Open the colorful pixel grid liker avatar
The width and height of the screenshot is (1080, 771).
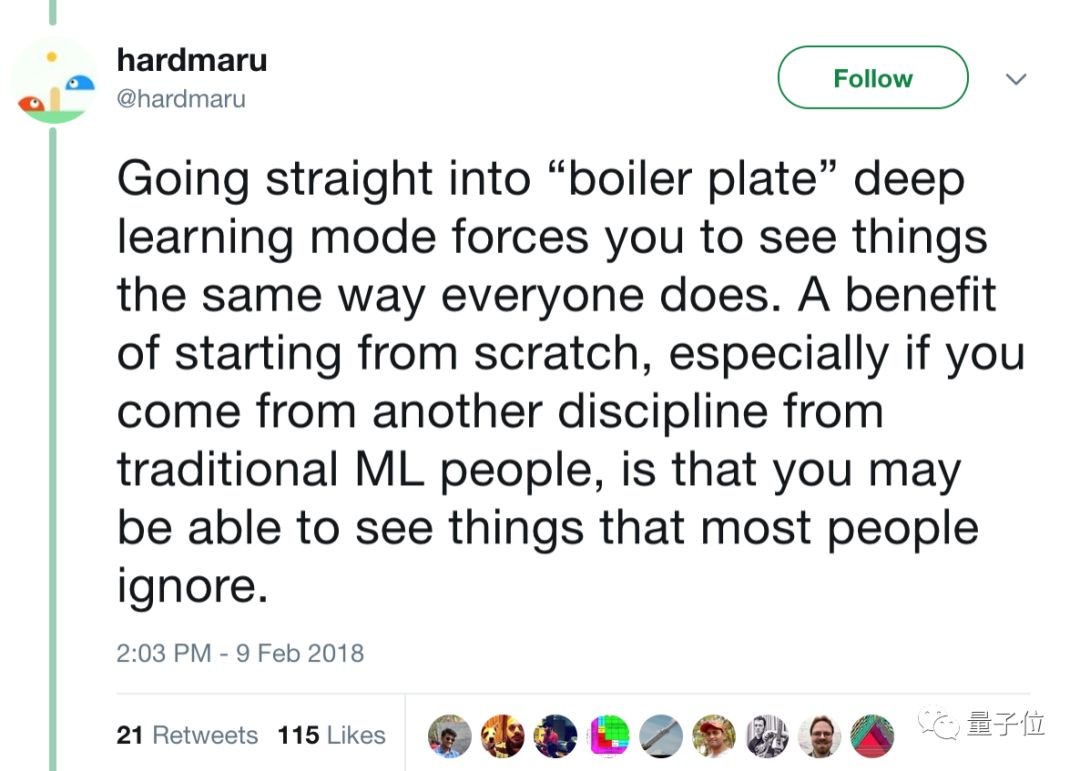tap(608, 736)
